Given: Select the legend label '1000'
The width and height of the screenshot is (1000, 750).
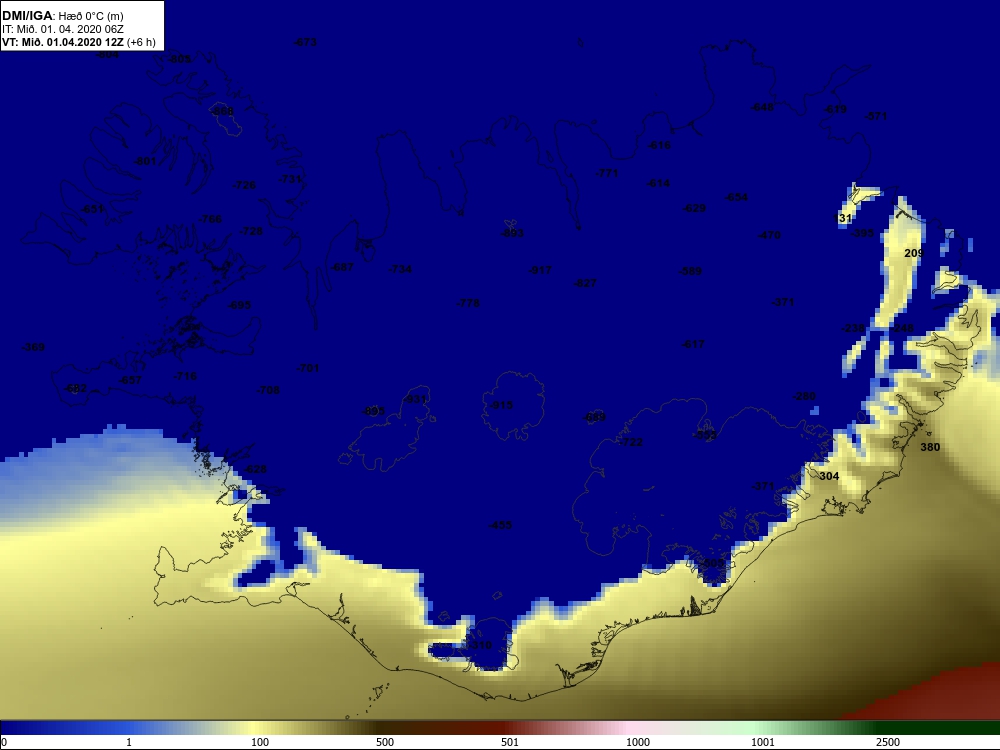Looking at the screenshot, I should point(638,742).
